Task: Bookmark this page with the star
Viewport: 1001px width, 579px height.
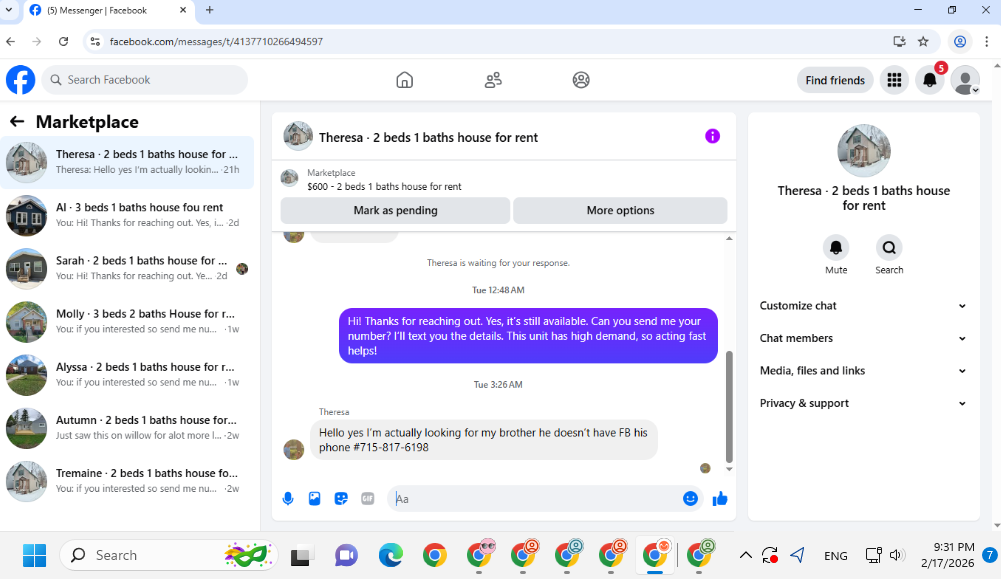Action: click(923, 41)
